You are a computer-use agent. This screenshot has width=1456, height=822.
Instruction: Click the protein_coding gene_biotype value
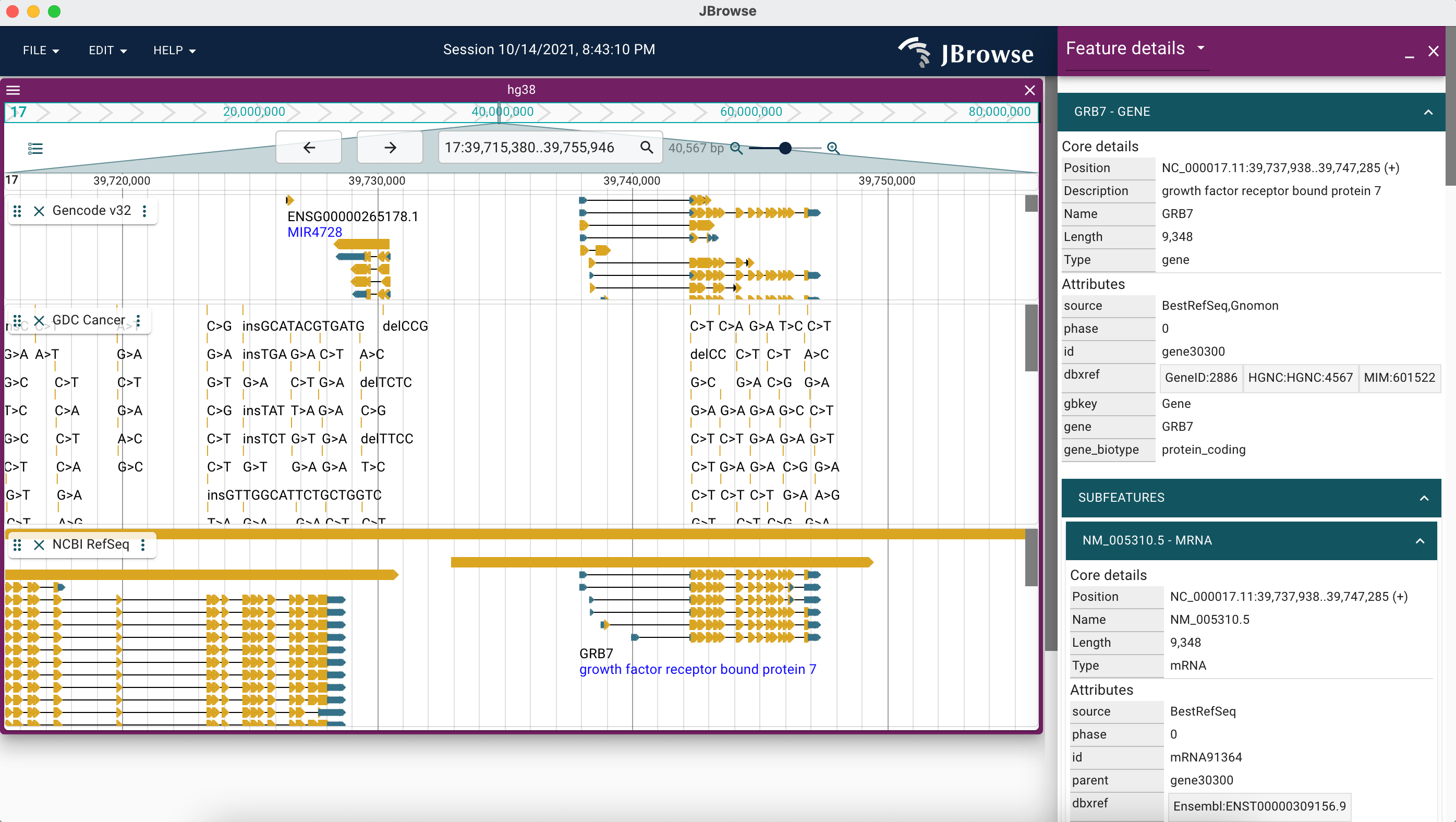point(1204,450)
